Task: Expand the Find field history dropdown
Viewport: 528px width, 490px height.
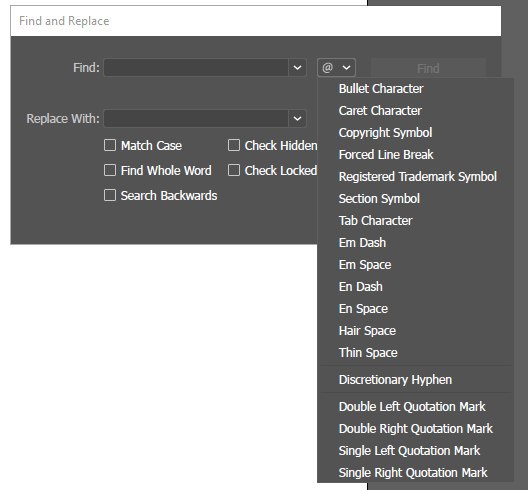Action: (x=297, y=68)
